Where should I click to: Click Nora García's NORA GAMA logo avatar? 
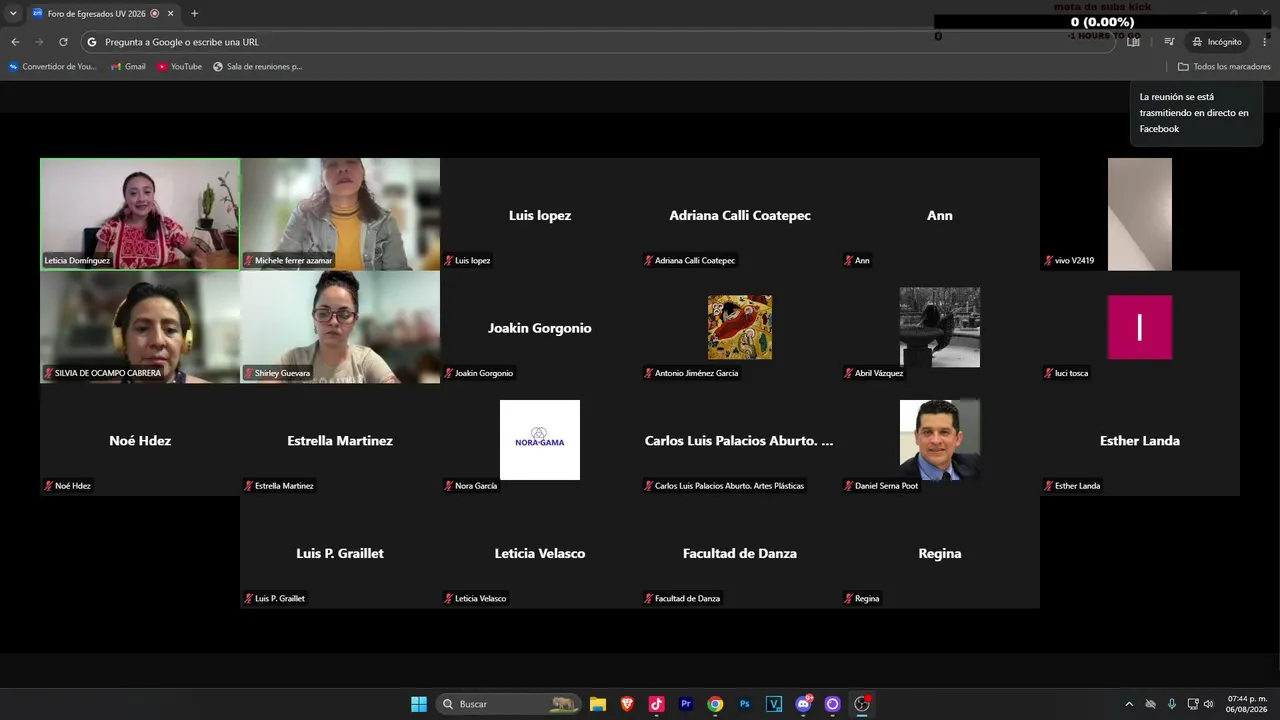tap(540, 440)
